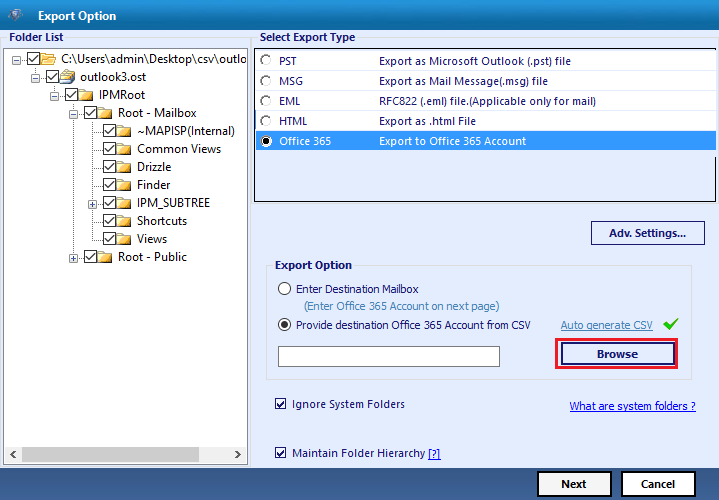Click the Cancel button
Image resolution: width=719 pixels, height=500 pixels.
(658, 484)
